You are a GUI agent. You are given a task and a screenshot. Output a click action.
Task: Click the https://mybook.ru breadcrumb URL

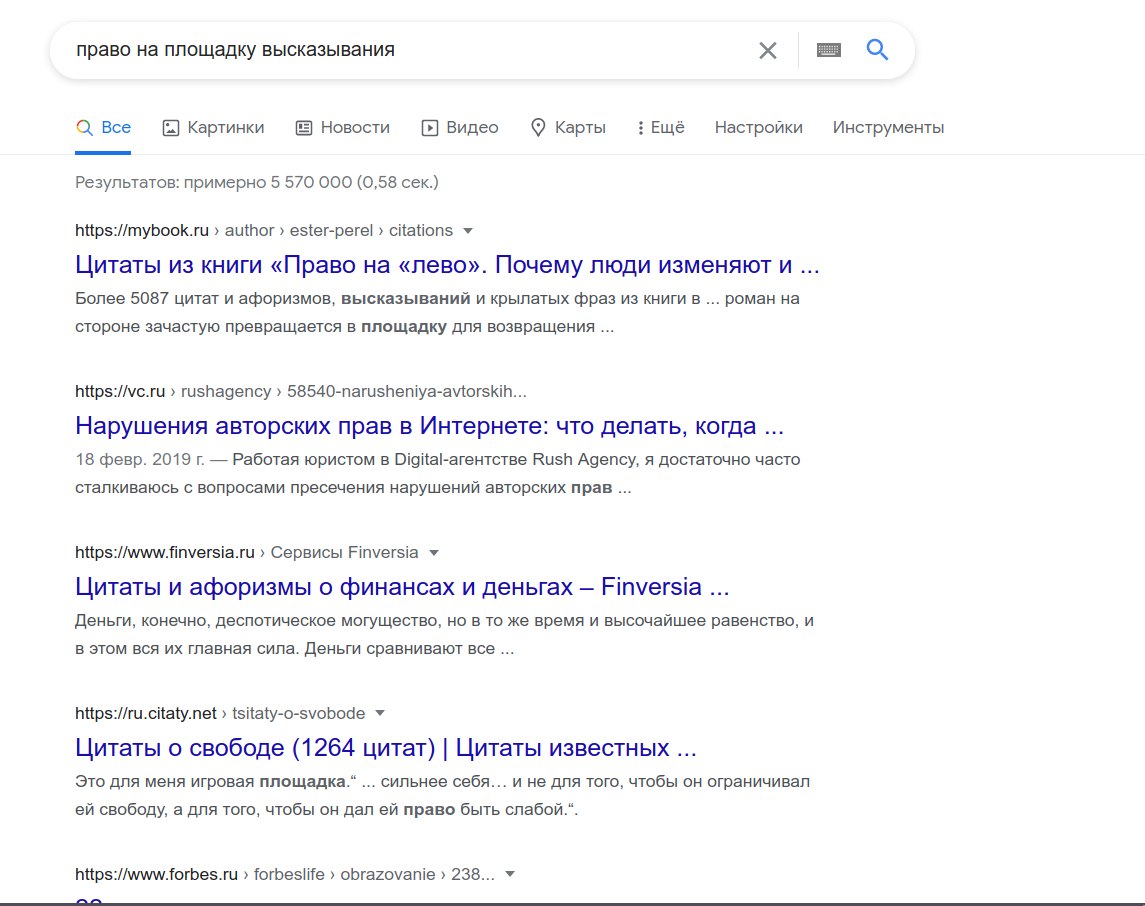tap(142, 231)
